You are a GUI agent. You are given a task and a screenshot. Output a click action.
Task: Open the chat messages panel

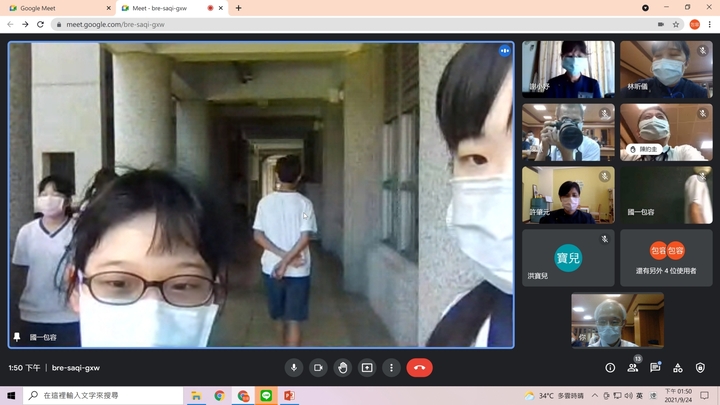(x=655, y=367)
